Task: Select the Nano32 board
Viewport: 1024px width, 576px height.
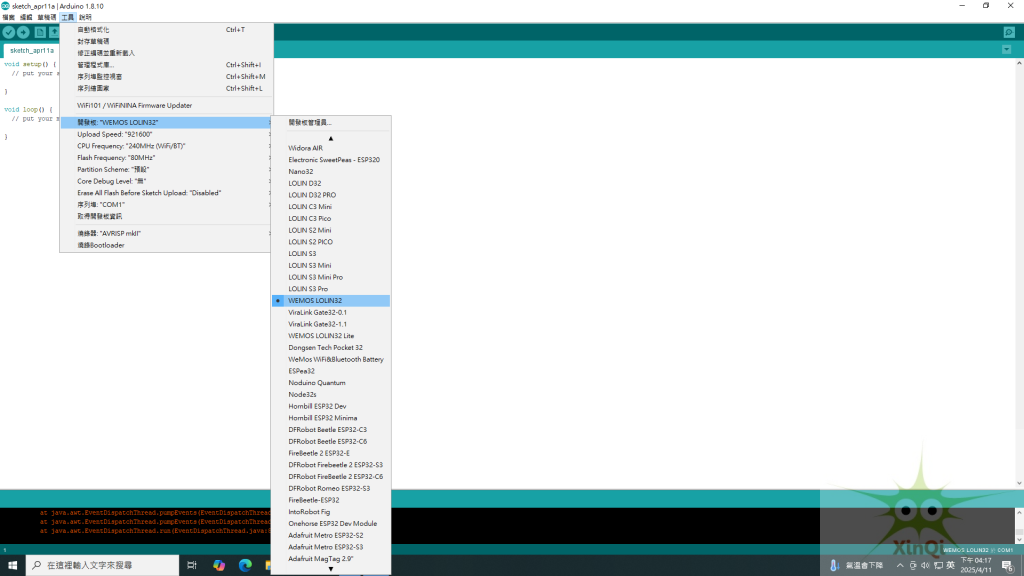Action: (x=331, y=171)
